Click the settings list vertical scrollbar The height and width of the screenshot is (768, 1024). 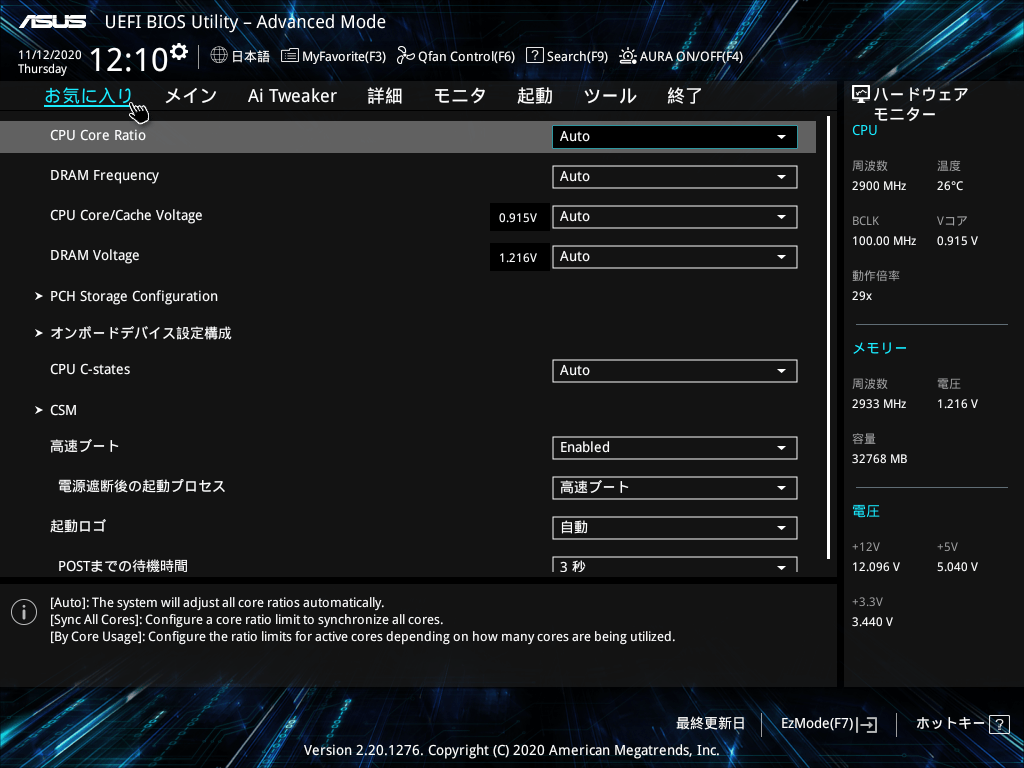pyautogui.click(x=828, y=337)
